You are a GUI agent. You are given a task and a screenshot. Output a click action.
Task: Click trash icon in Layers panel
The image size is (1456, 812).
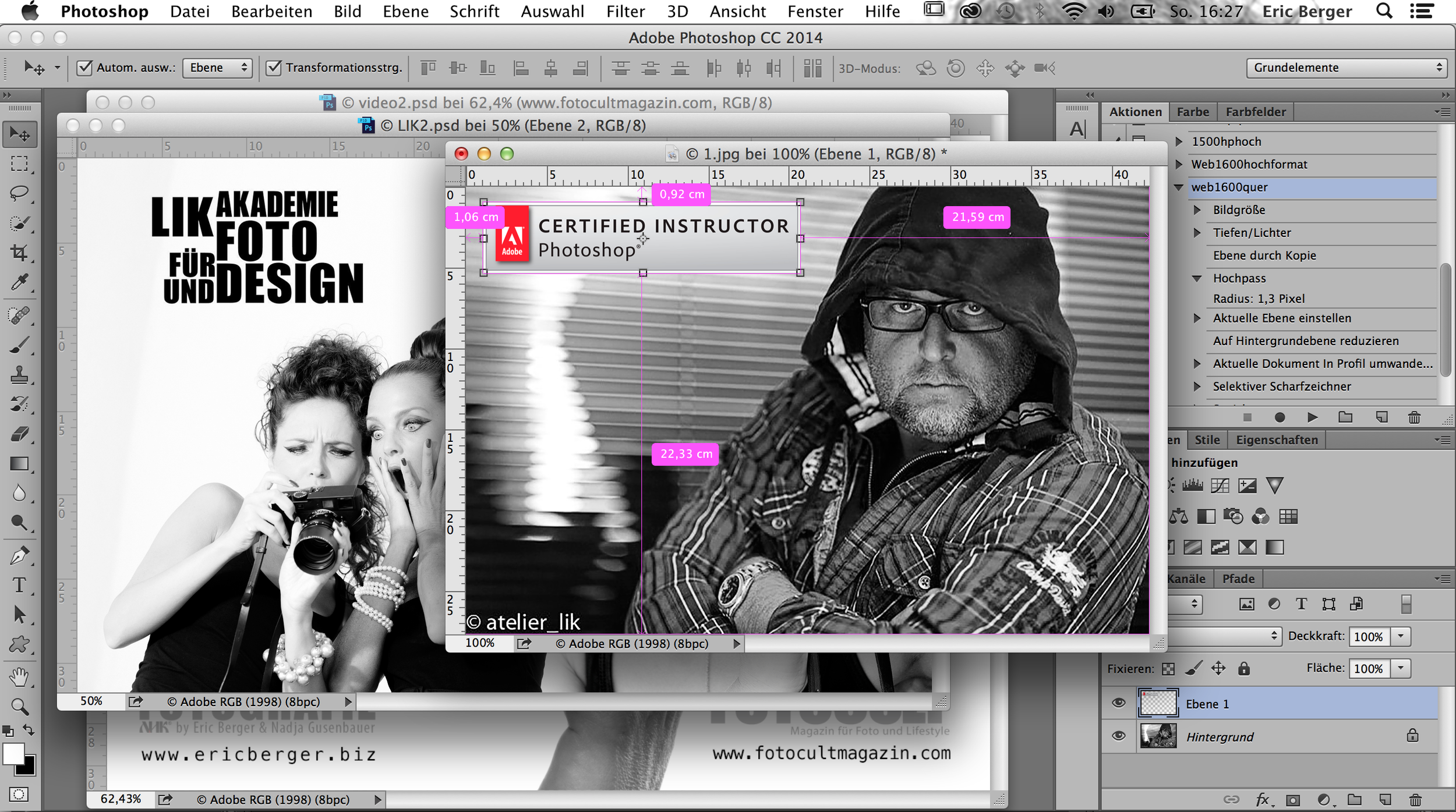(x=1415, y=800)
